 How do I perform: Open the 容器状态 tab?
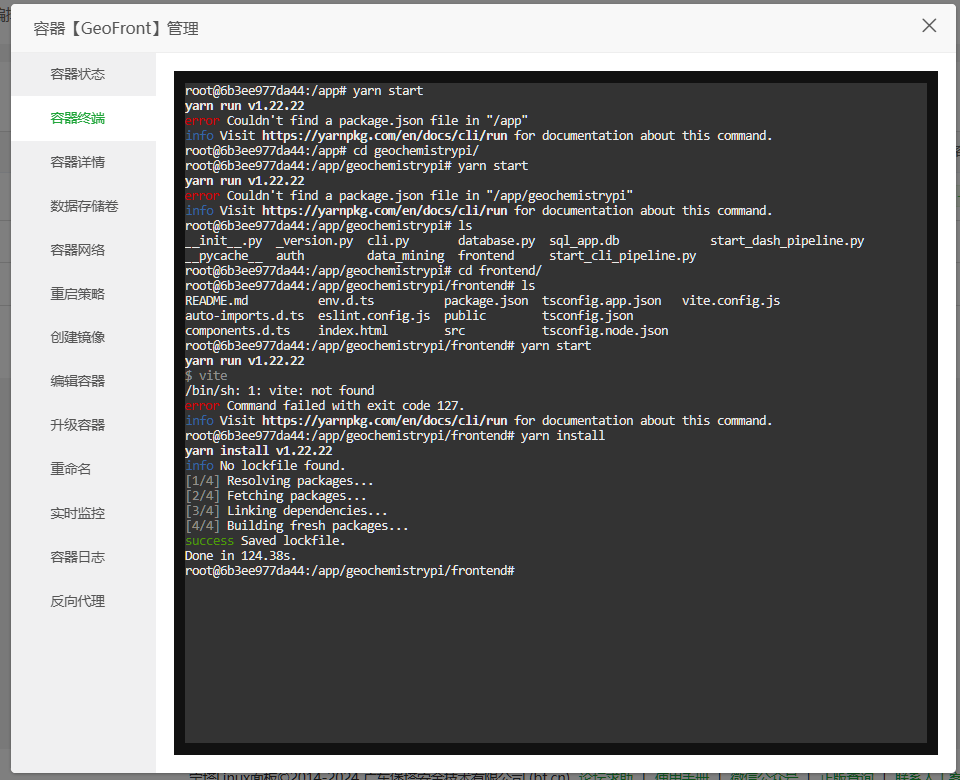click(x=83, y=74)
